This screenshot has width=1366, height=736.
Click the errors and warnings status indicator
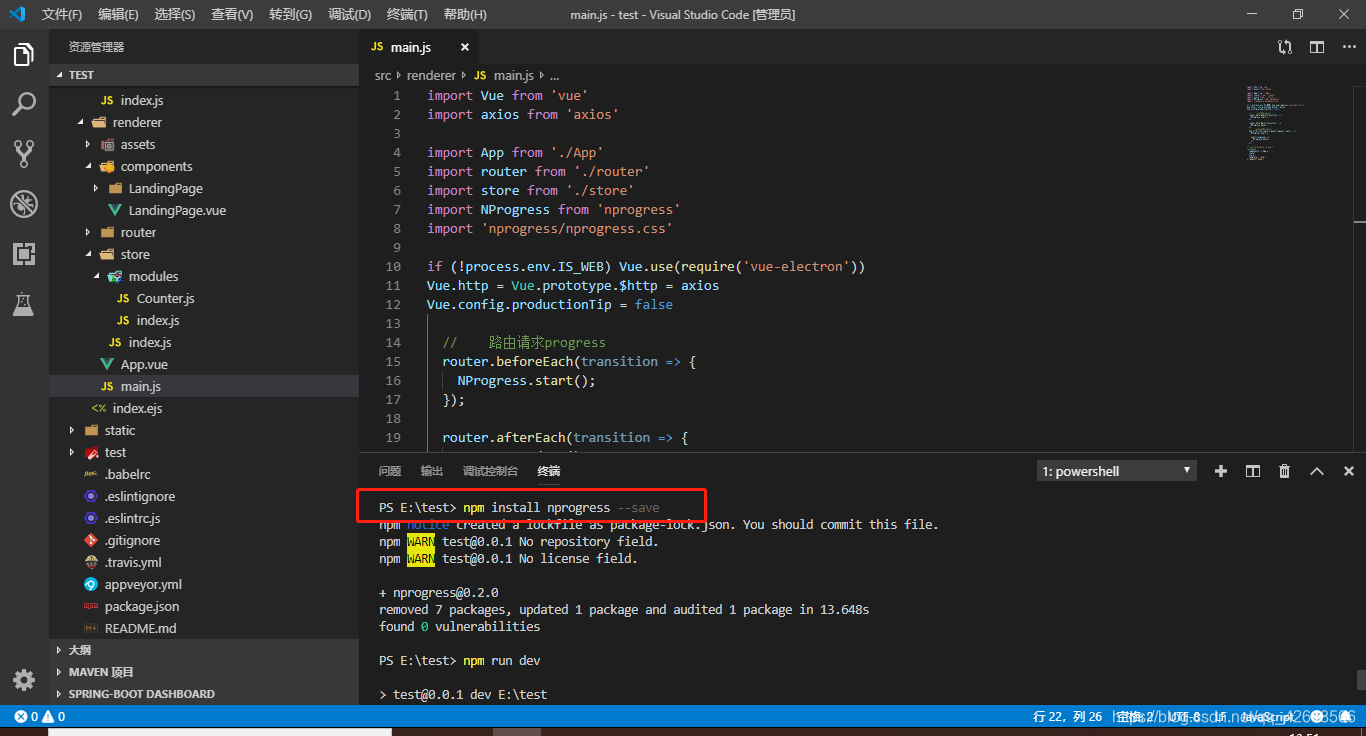[x=39, y=716]
